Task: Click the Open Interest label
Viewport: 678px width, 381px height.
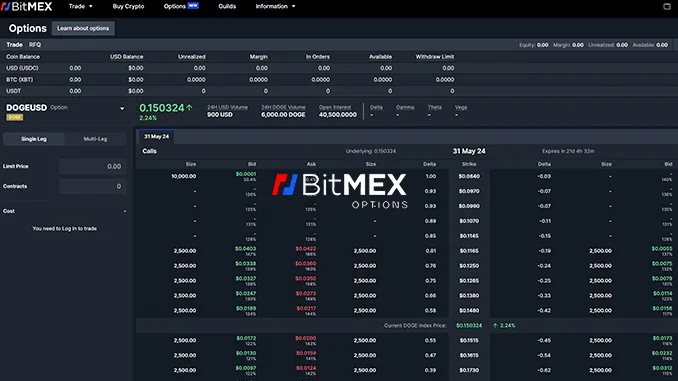Action: 335,107
